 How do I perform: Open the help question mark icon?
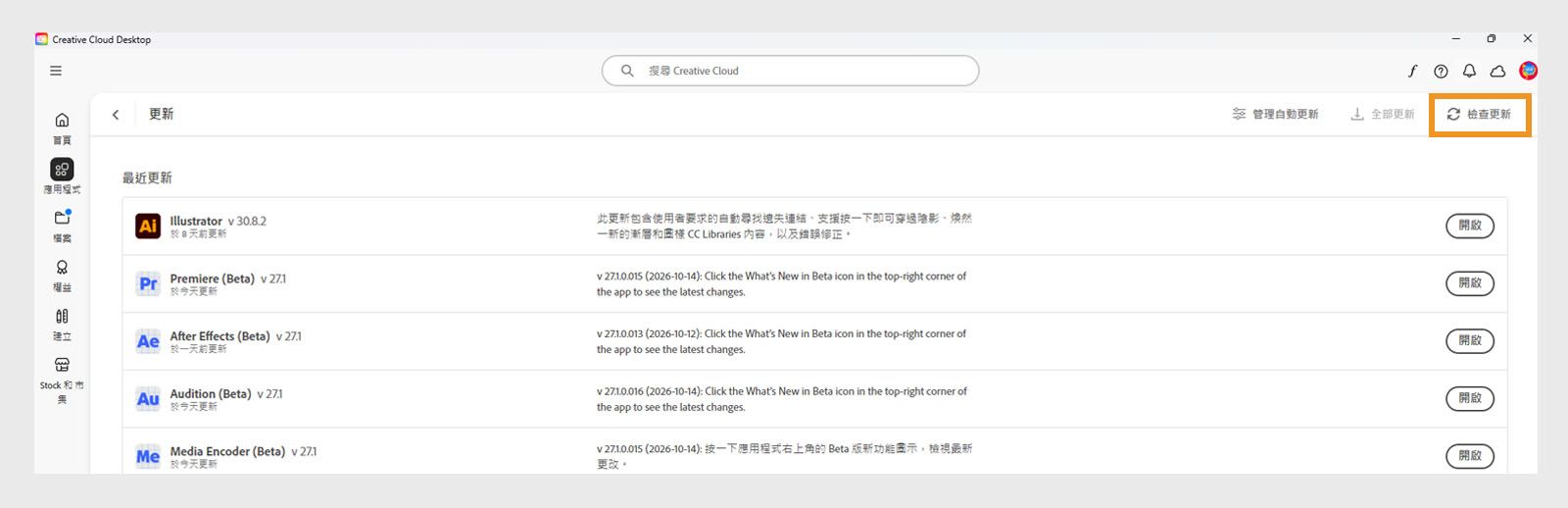point(1441,71)
